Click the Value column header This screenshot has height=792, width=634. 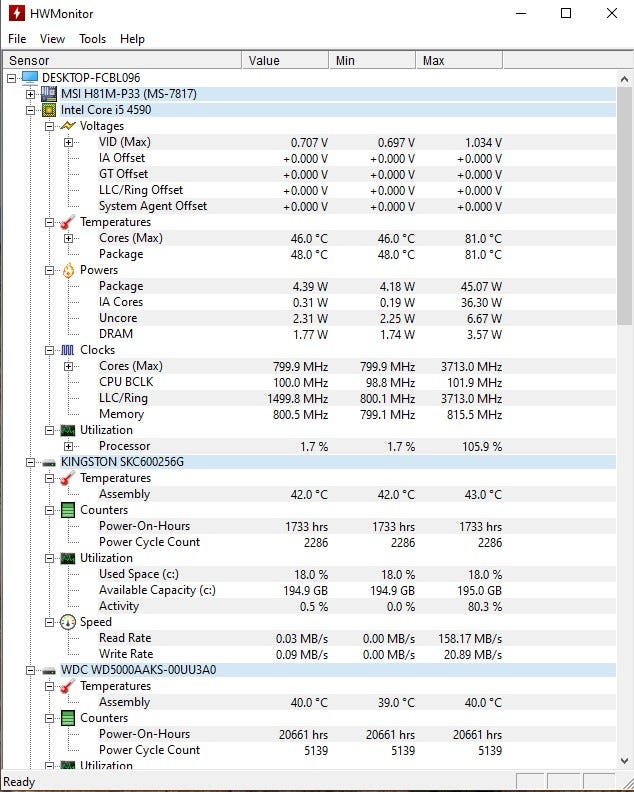pos(285,61)
